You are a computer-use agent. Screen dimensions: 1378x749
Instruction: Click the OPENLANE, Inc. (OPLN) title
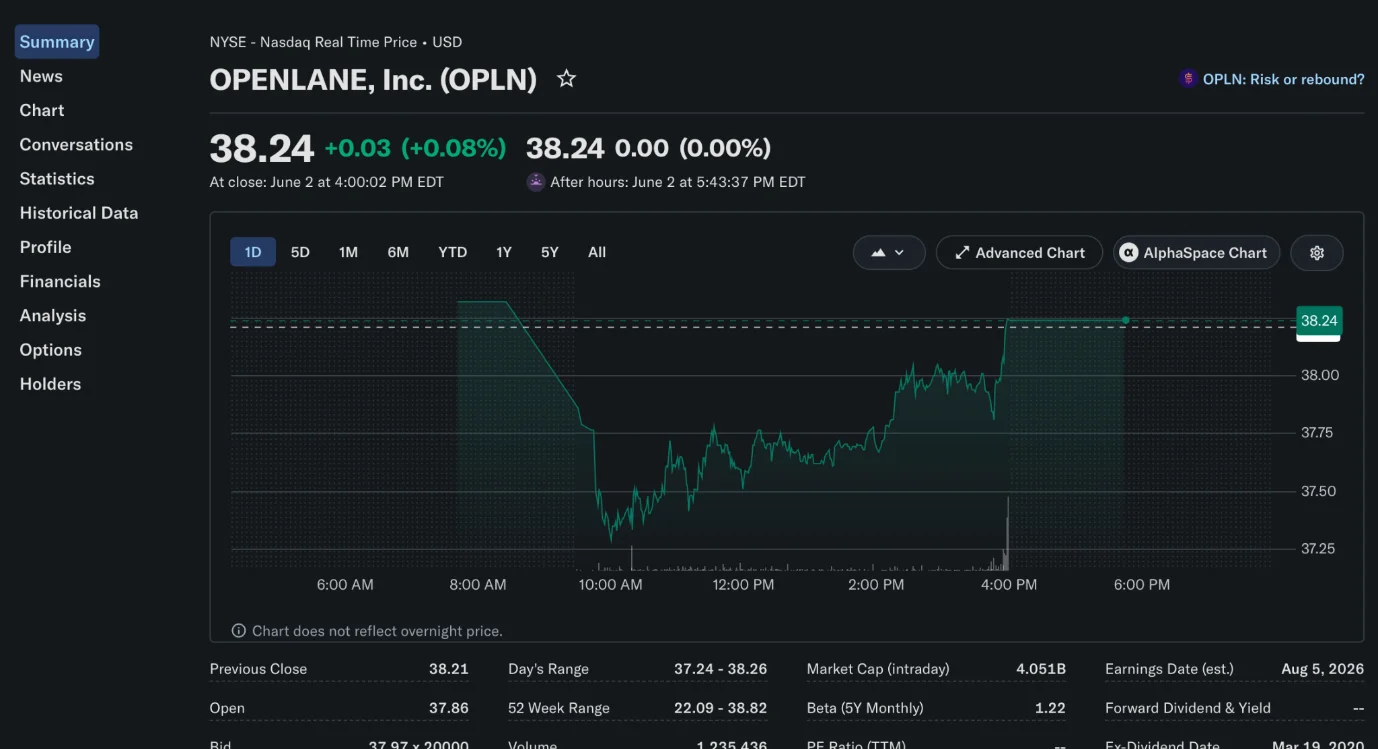pyautogui.click(x=373, y=79)
